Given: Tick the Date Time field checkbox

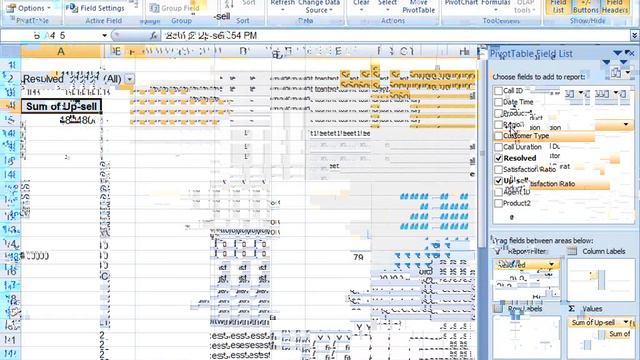Looking at the screenshot, I should tap(498, 102).
